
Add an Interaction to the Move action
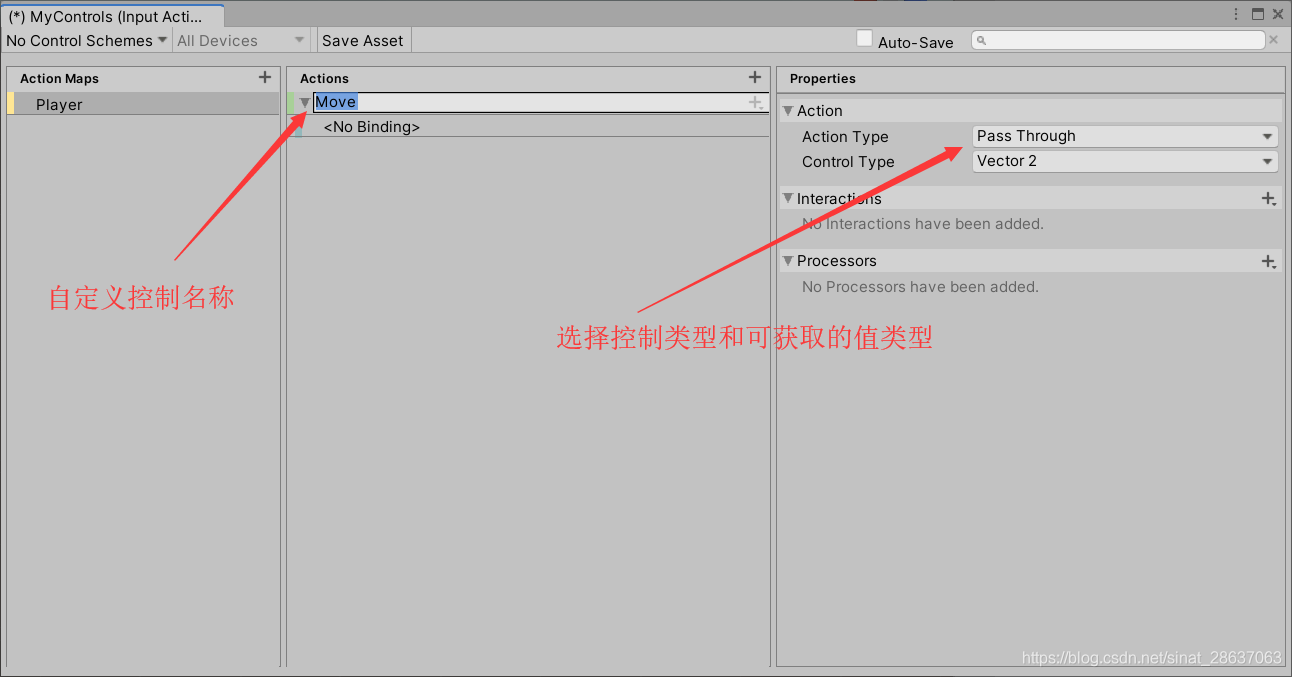(1268, 198)
